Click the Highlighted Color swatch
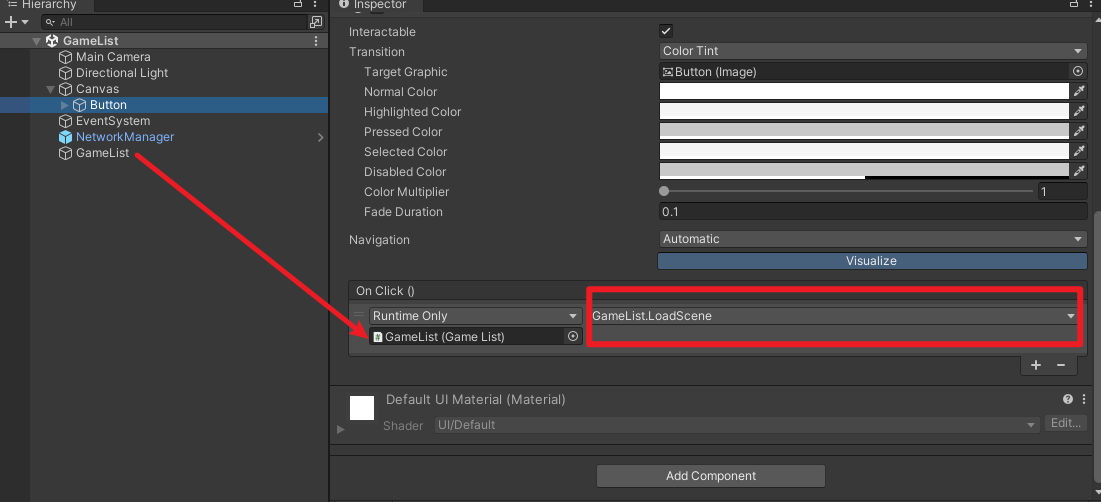 pos(864,111)
